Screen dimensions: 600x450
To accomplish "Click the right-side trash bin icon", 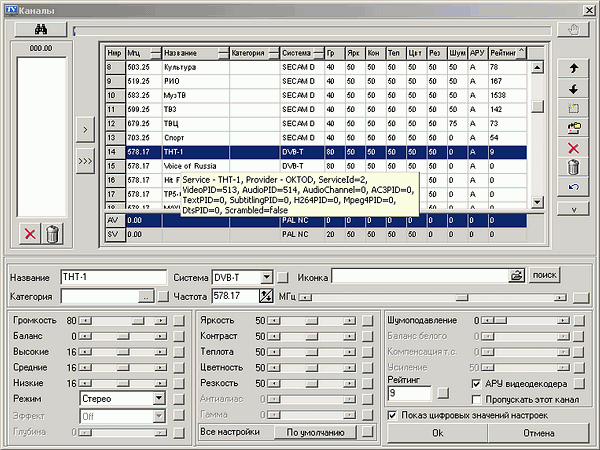I will pyautogui.click(x=574, y=167).
